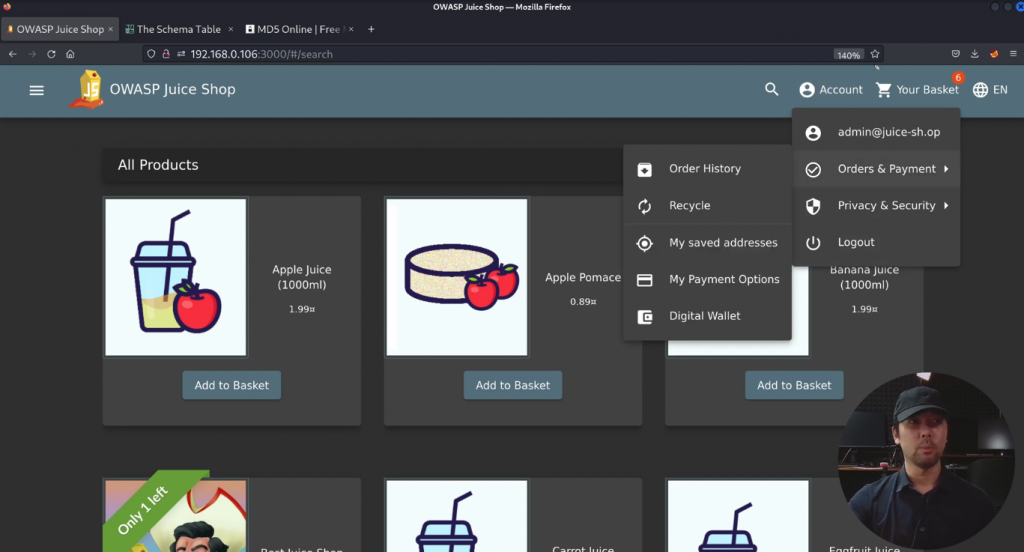This screenshot has width=1024, height=552.
Task: Close the MD5 Online tab
Action: click(351, 29)
